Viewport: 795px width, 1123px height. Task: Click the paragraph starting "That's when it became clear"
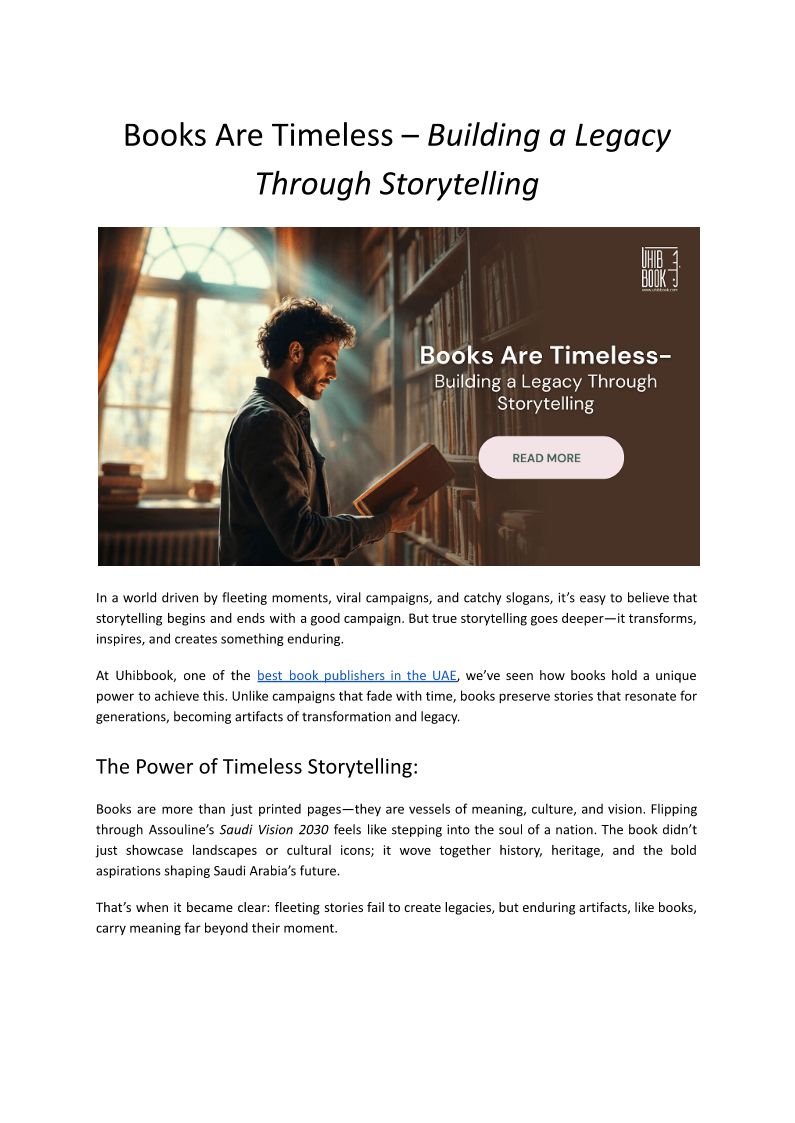coord(396,917)
